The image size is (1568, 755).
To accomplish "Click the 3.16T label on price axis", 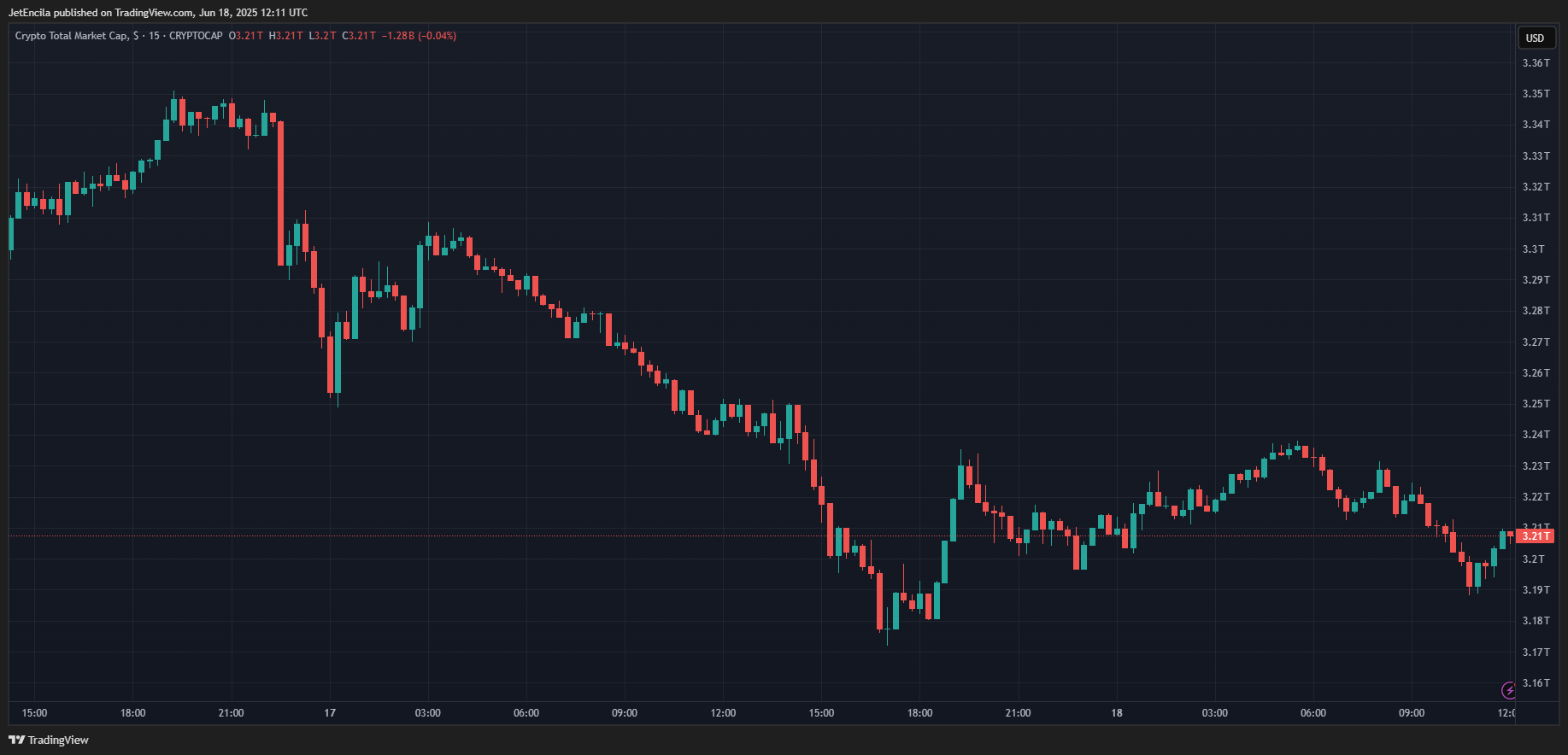I will coord(1535,683).
